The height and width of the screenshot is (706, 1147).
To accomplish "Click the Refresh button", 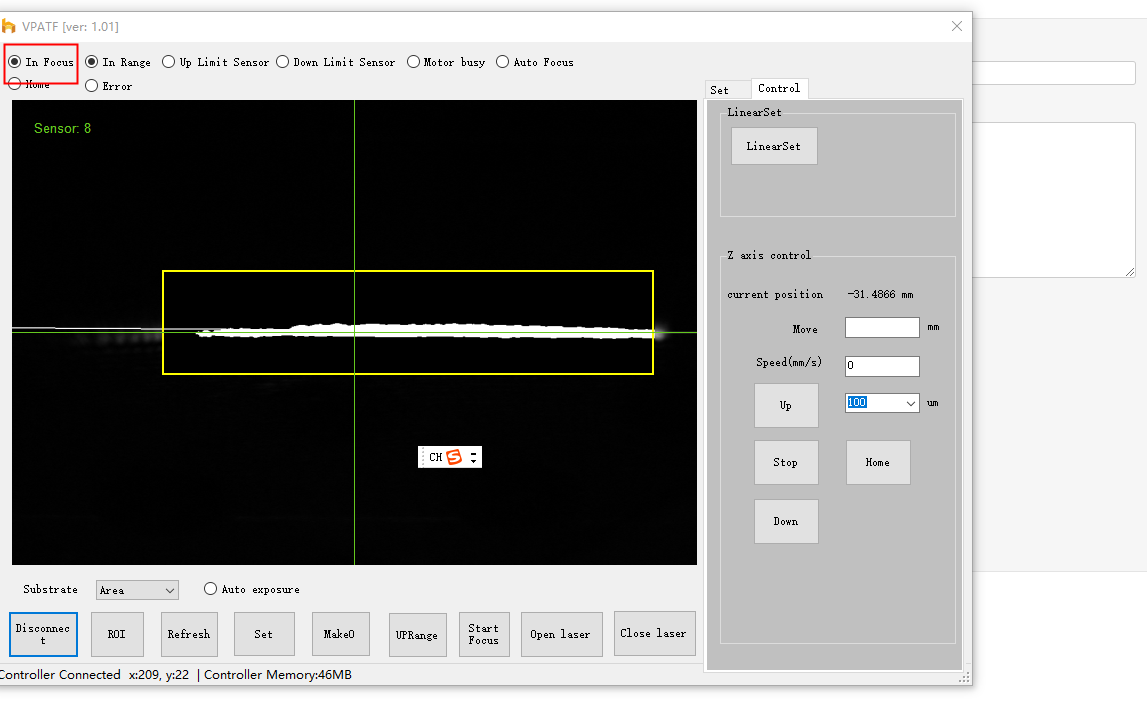I will pyautogui.click(x=189, y=634).
